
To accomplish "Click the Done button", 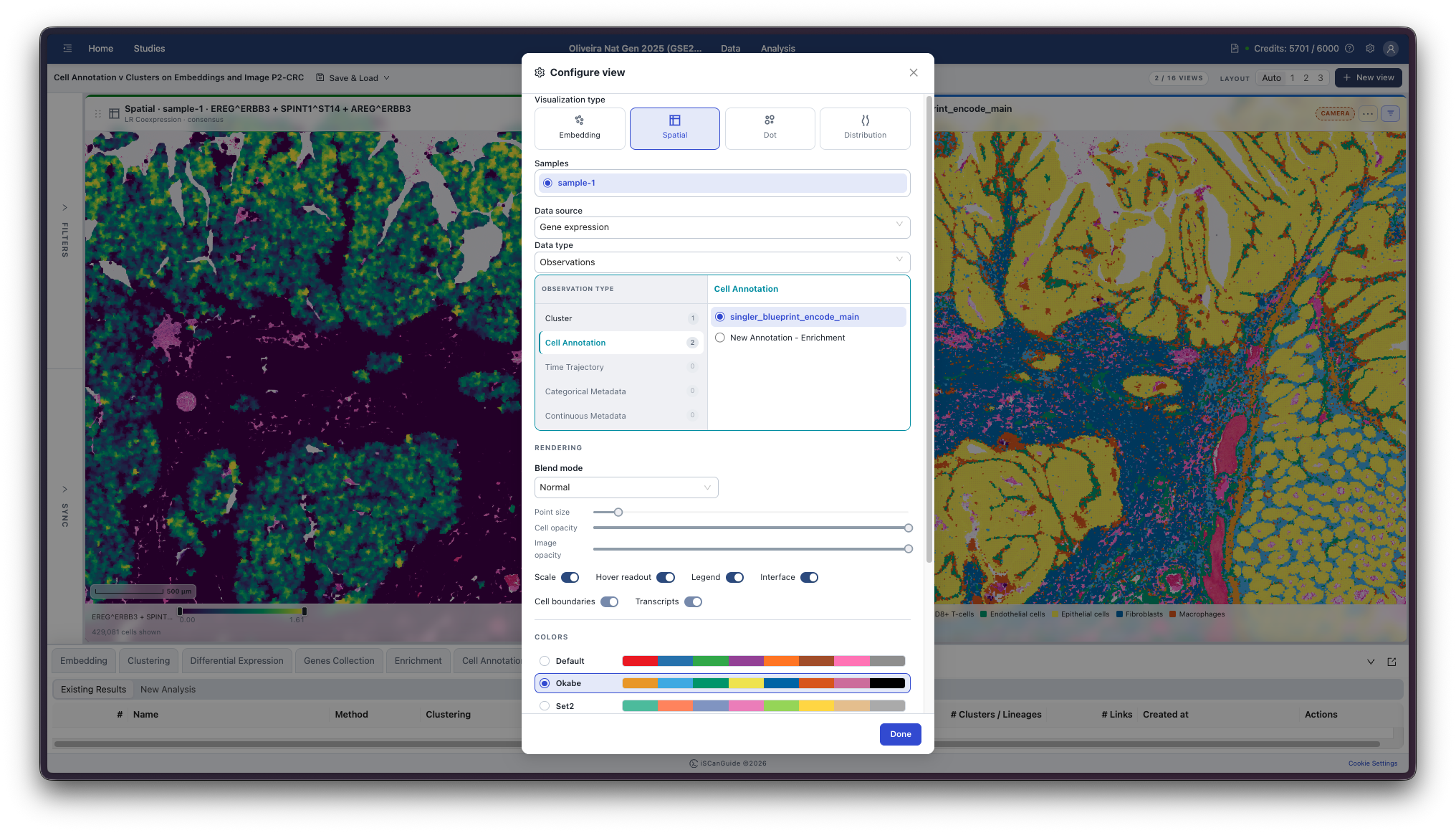I will point(901,734).
